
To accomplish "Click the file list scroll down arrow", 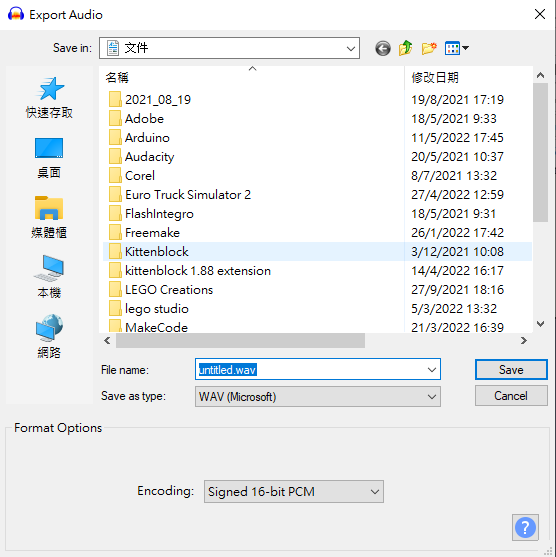I will tap(540, 324).
